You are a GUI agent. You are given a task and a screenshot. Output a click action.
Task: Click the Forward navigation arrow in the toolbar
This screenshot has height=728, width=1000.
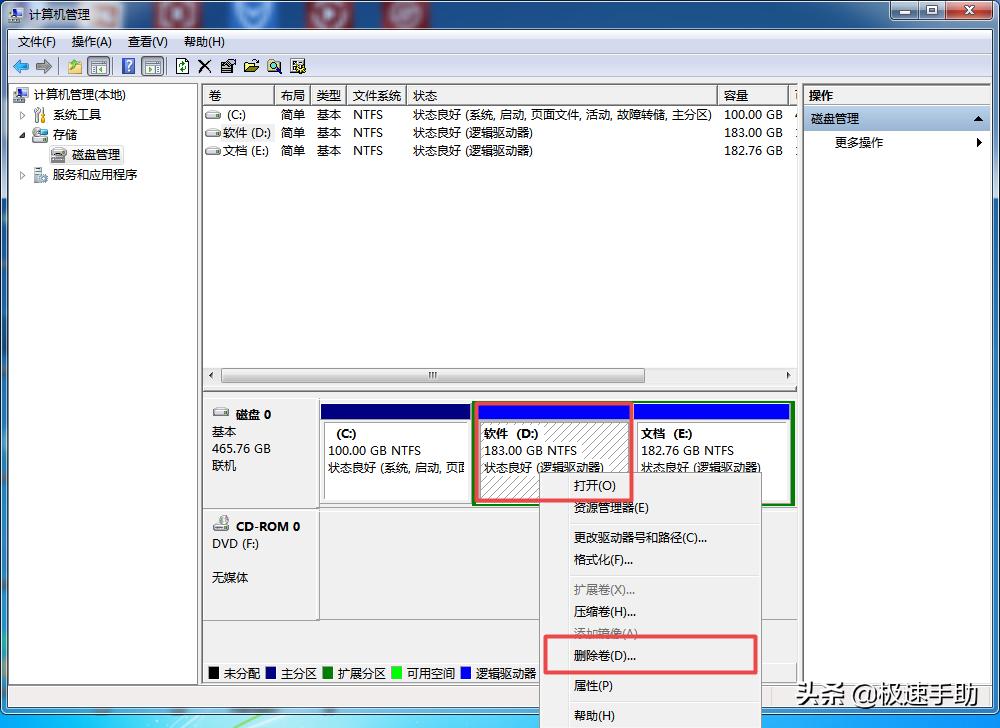pyautogui.click(x=42, y=66)
